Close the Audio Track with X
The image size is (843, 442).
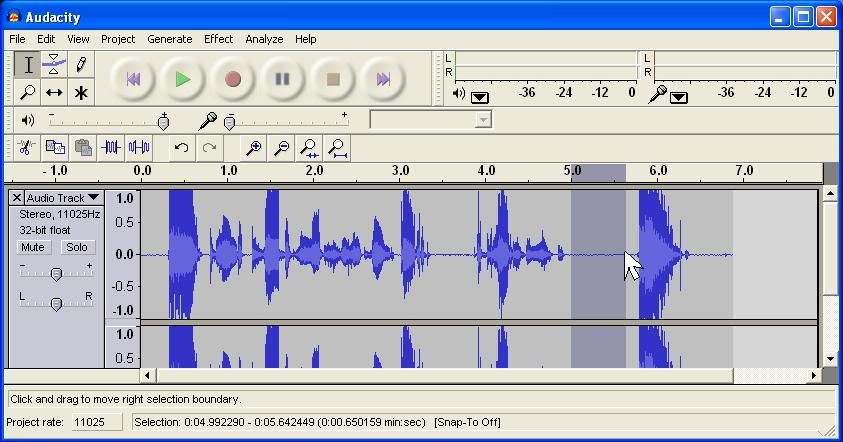17,198
